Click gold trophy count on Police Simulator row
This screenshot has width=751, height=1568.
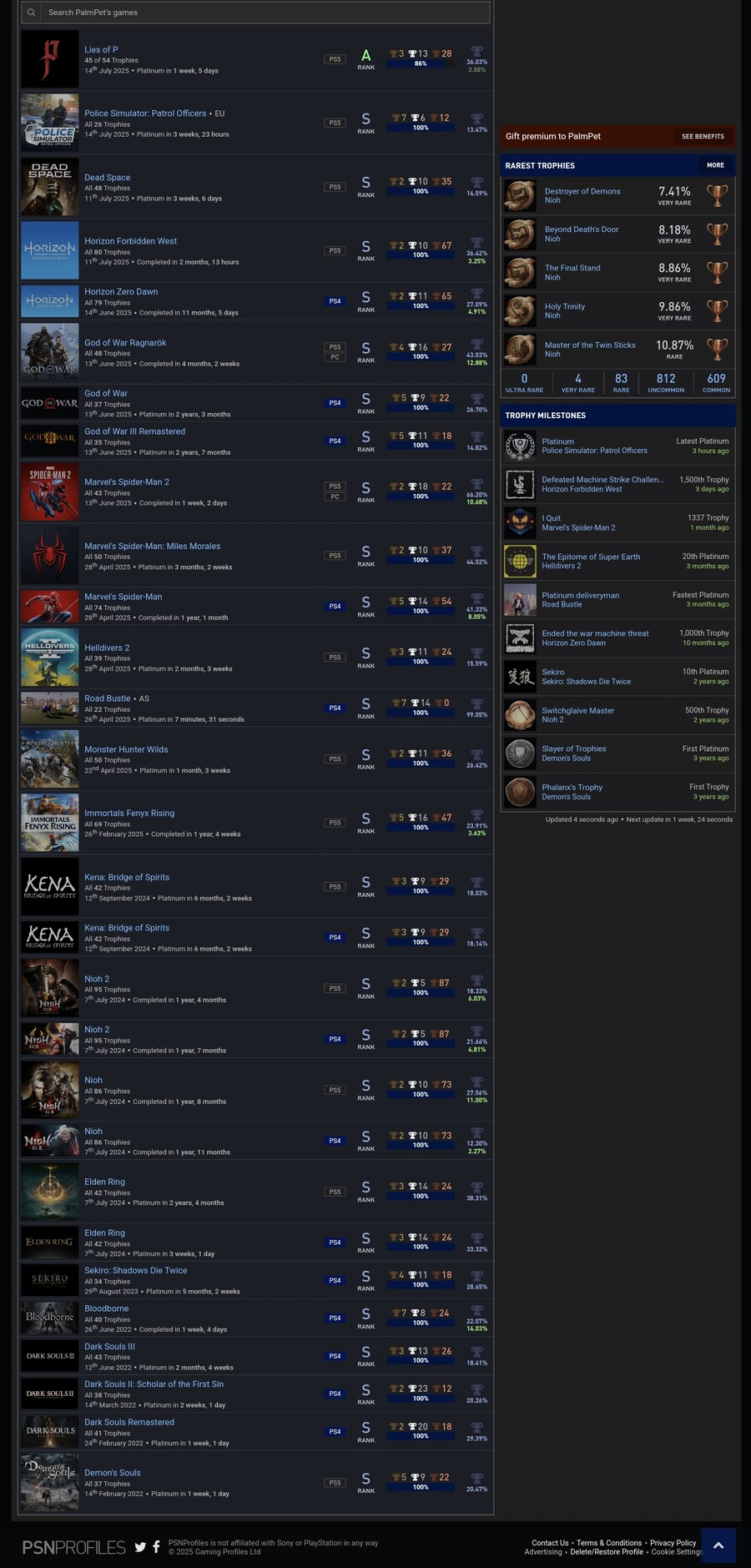point(398,118)
